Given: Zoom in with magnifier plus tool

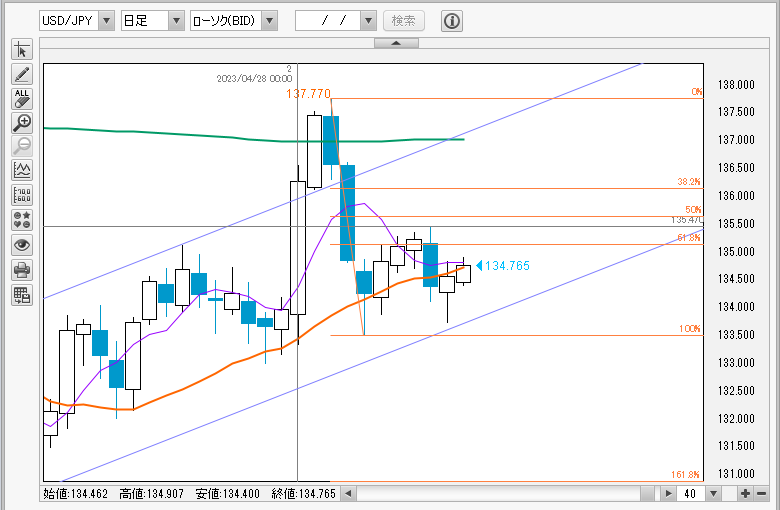Looking at the screenshot, I should (22, 123).
